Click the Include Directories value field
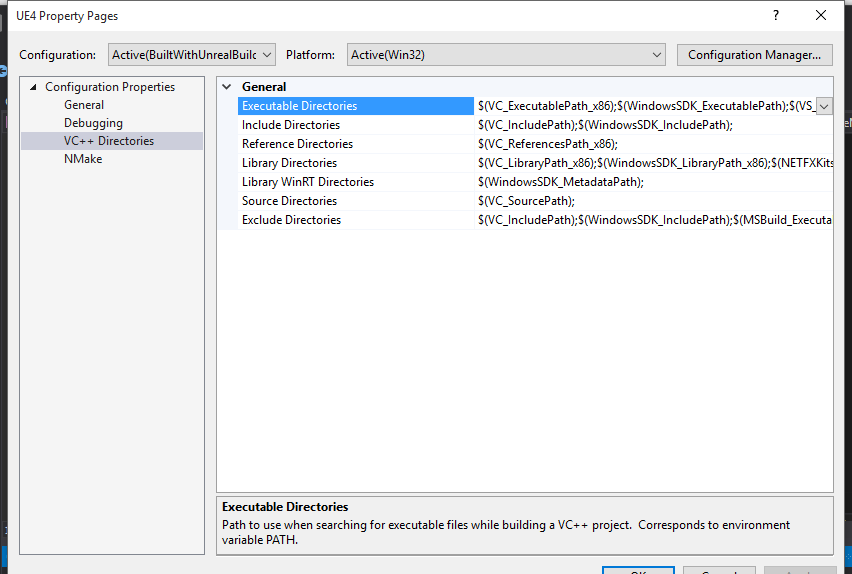Image resolution: width=852 pixels, height=574 pixels. click(654, 125)
